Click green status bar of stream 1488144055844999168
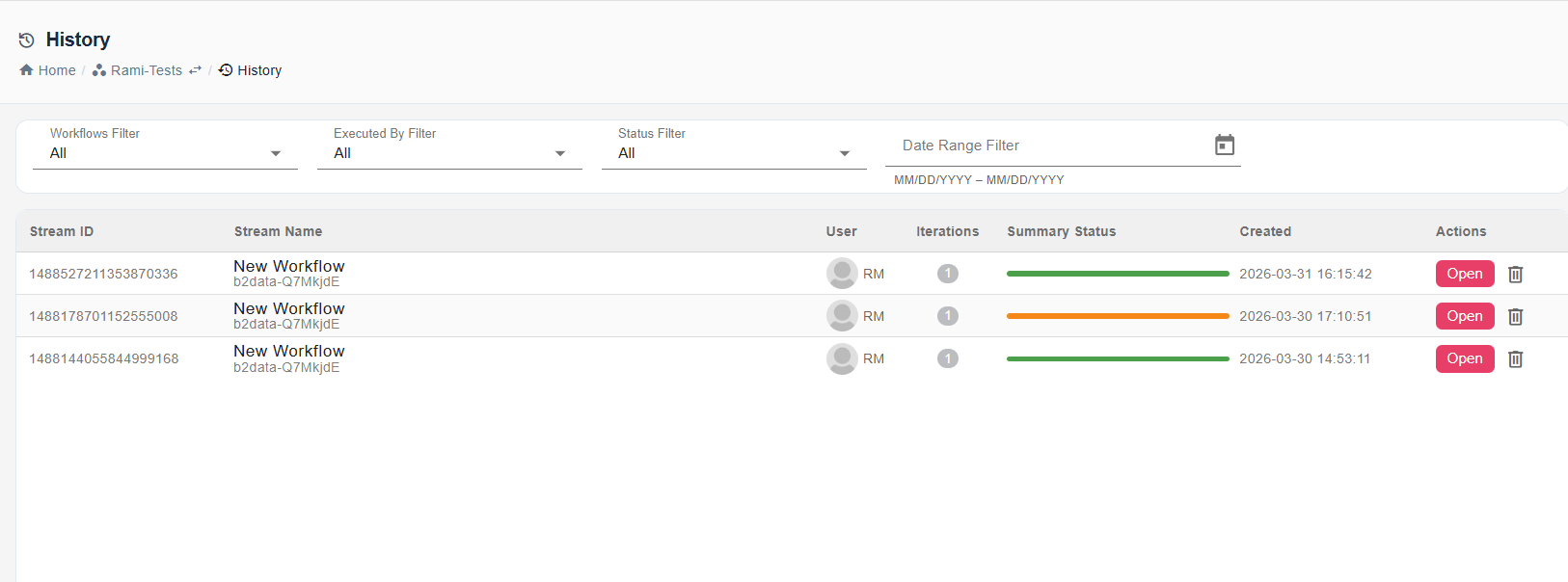Viewport: 1568px width, 582px height. pos(1118,358)
